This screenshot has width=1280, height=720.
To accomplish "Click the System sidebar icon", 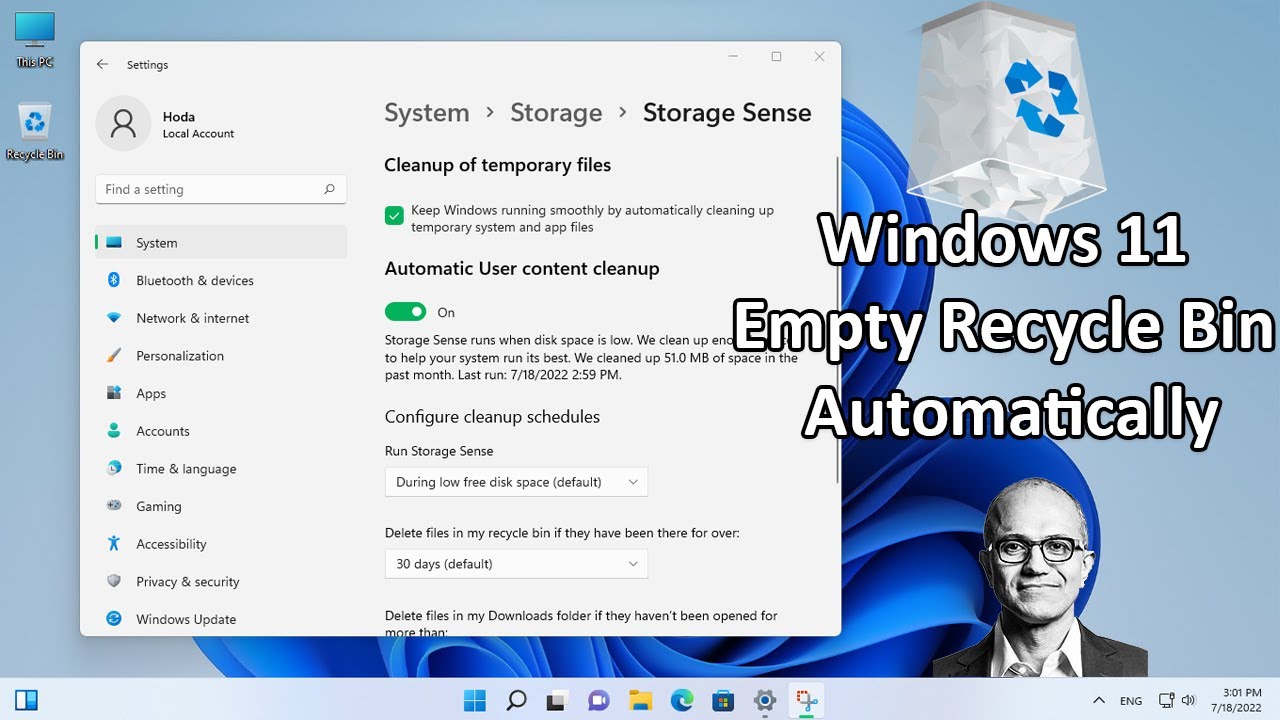I will click(x=114, y=243).
